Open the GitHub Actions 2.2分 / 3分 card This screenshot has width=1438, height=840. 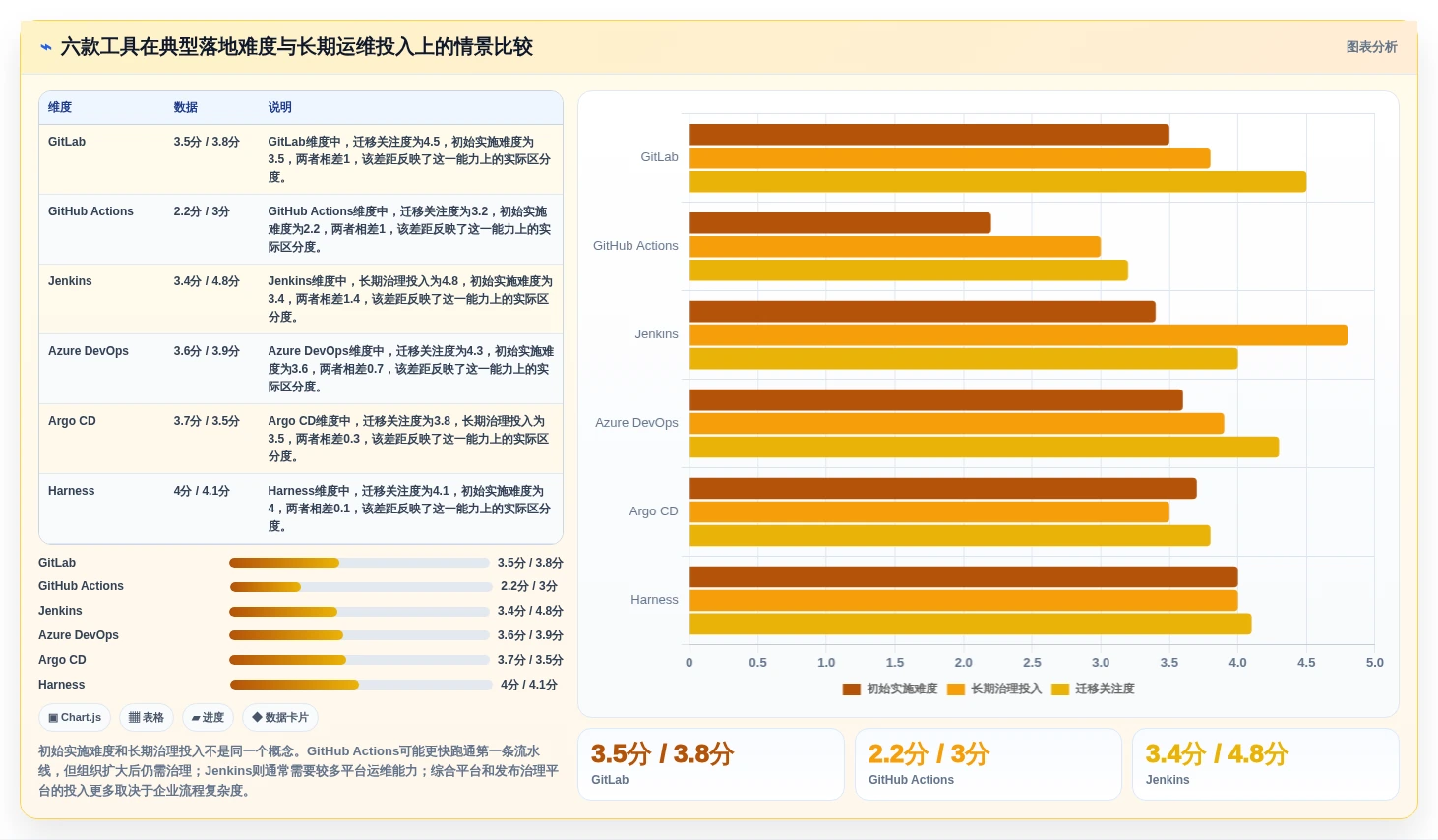pos(989,764)
